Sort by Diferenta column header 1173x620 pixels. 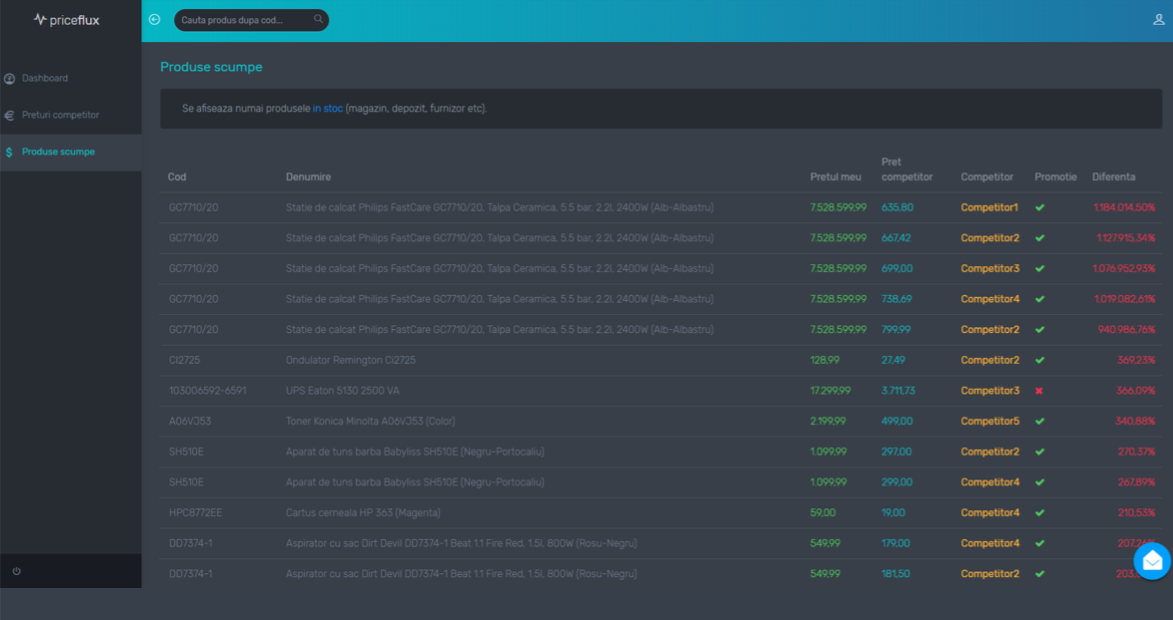(1113, 177)
